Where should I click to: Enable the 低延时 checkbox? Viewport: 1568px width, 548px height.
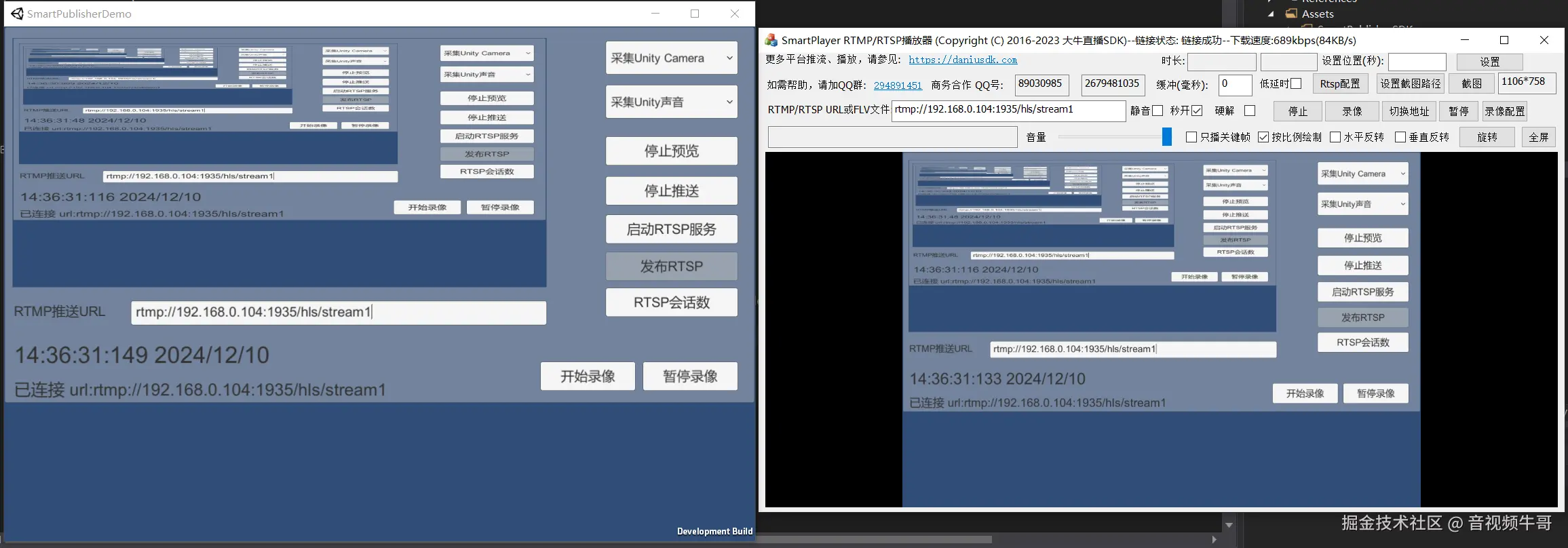tap(1296, 83)
